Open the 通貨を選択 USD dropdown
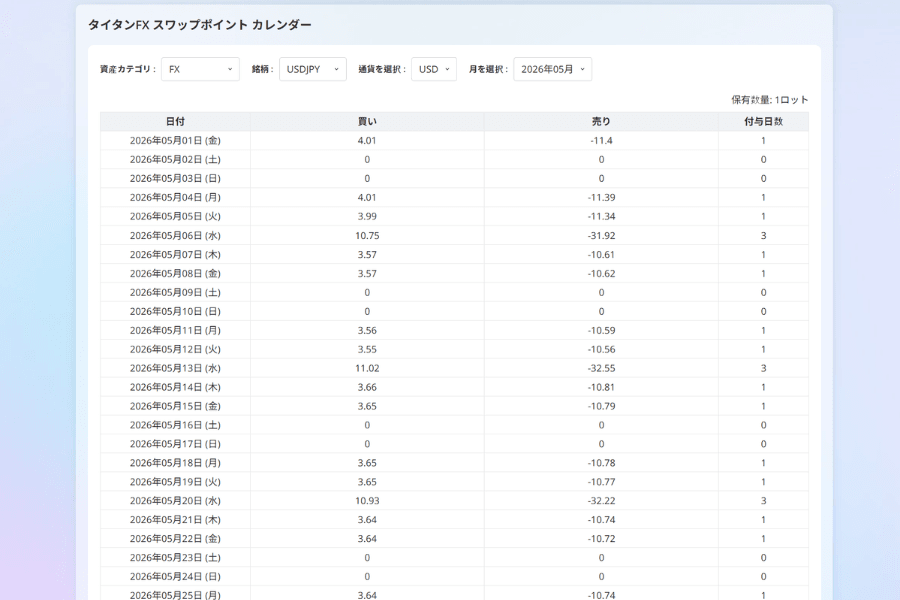This screenshot has height=600, width=900. click(x=434, y=69)
